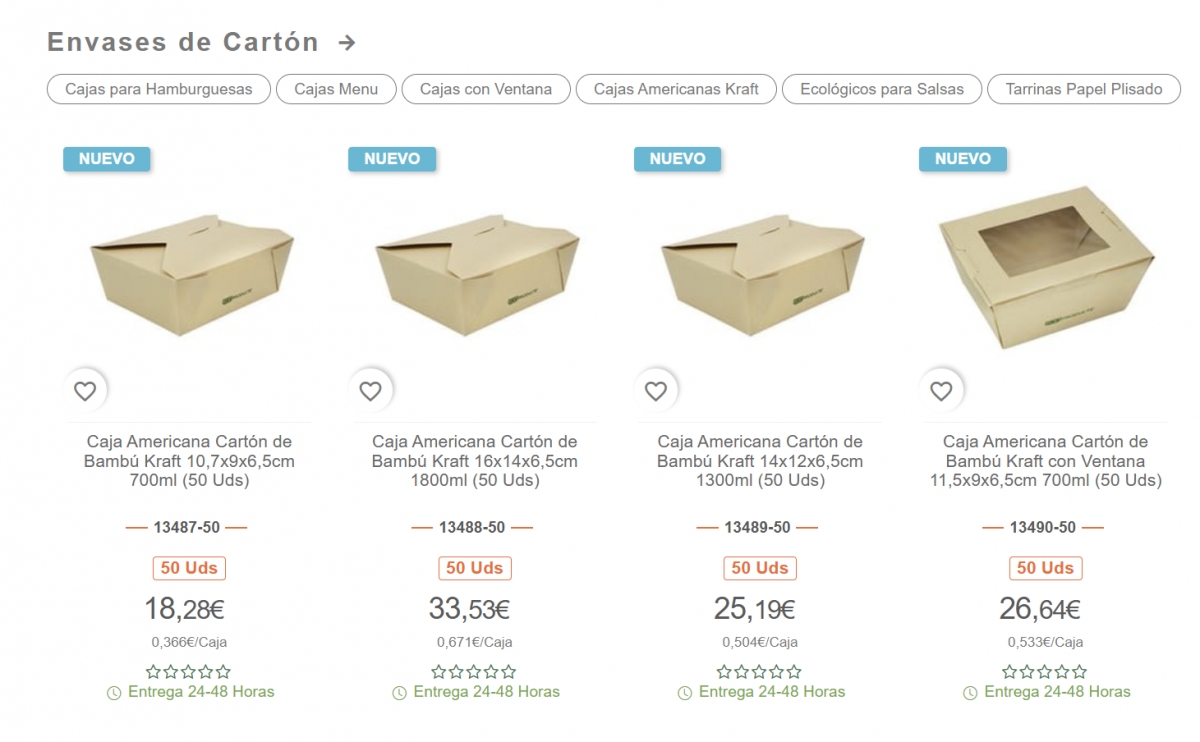Open the Cajas para Hamburguesas category

point(159,89)
